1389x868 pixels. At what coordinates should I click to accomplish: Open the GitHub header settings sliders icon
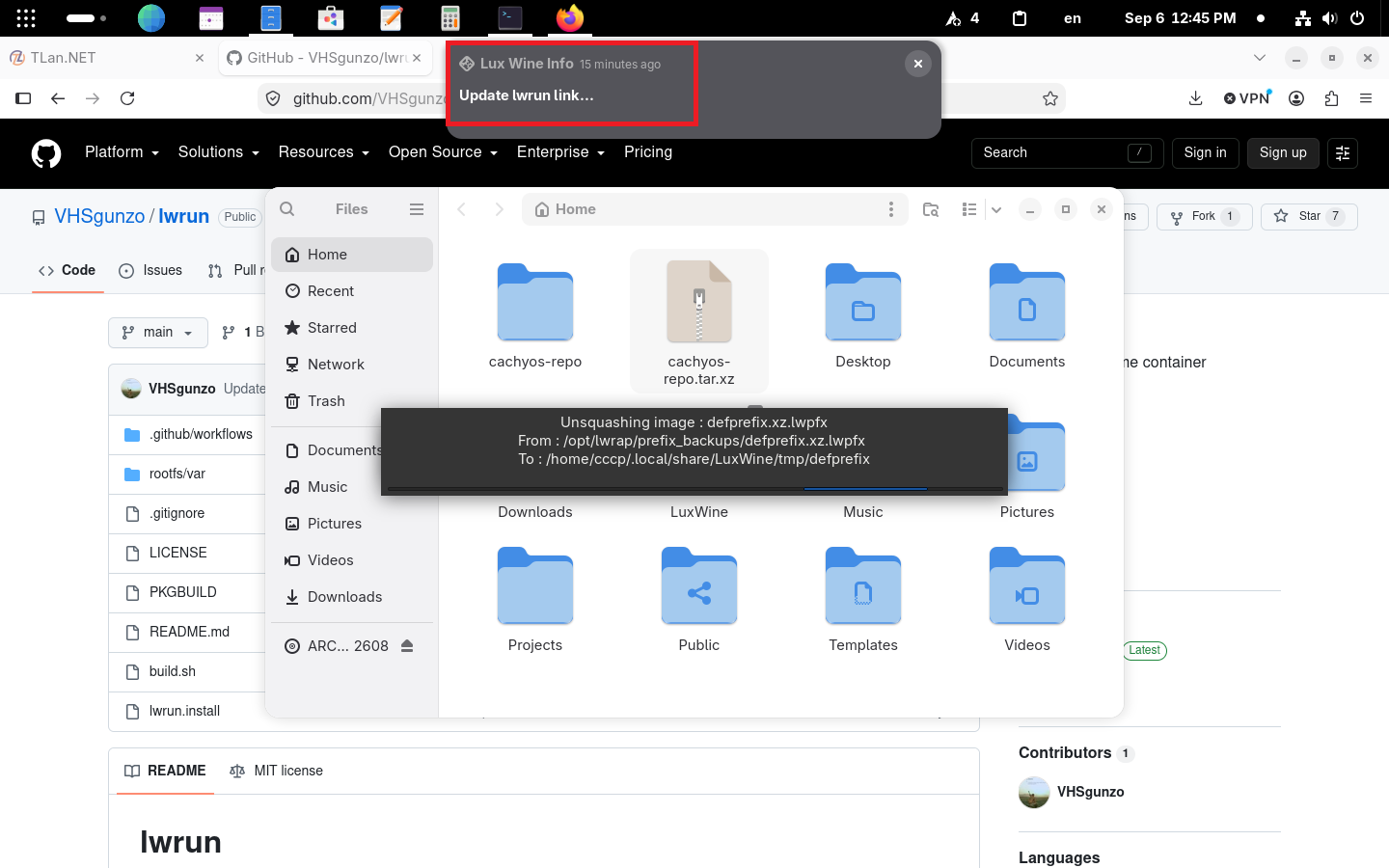tap(1343, 153)
